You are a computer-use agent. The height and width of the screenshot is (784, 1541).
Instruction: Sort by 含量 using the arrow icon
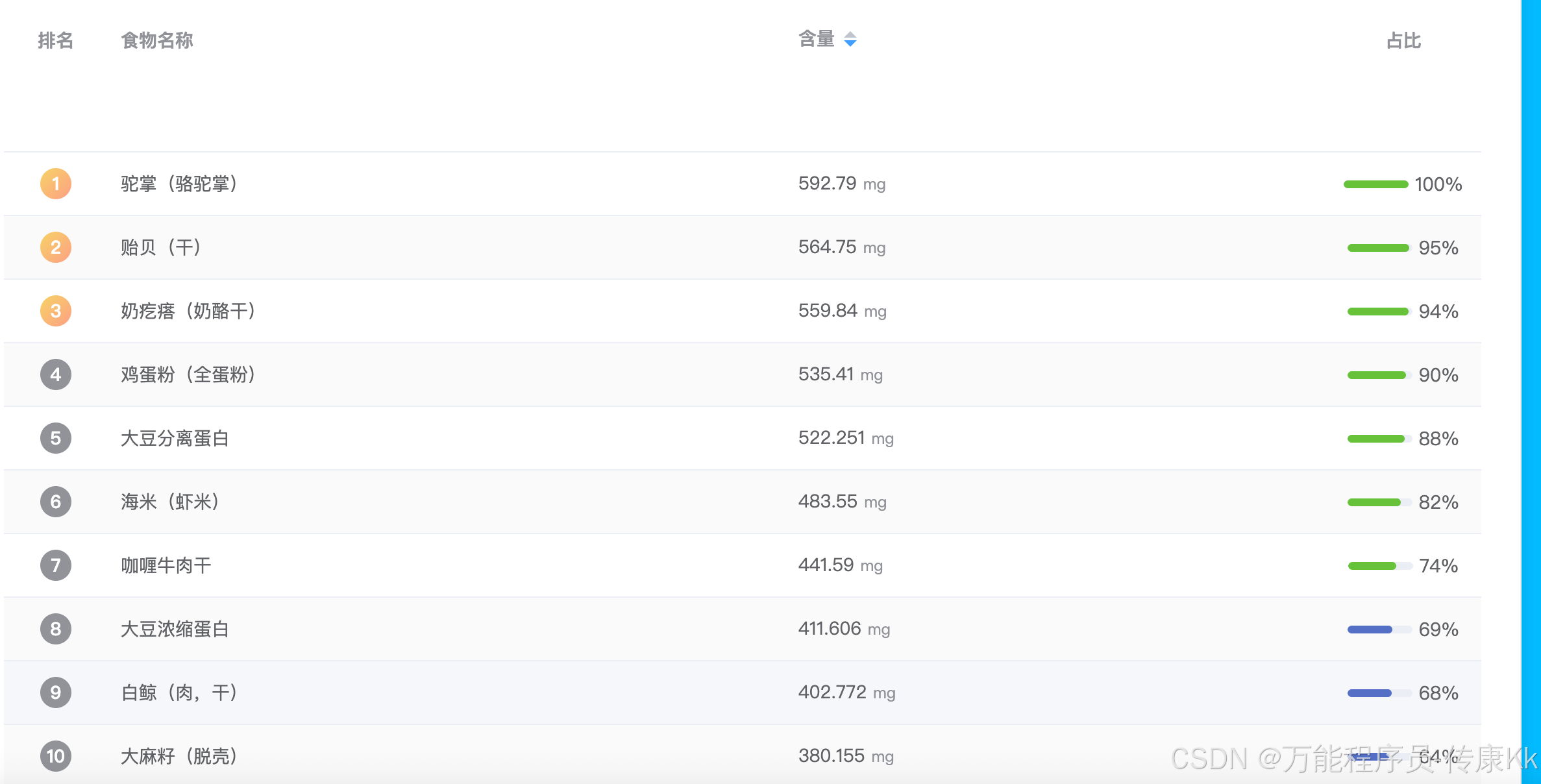tap(850, 40)
